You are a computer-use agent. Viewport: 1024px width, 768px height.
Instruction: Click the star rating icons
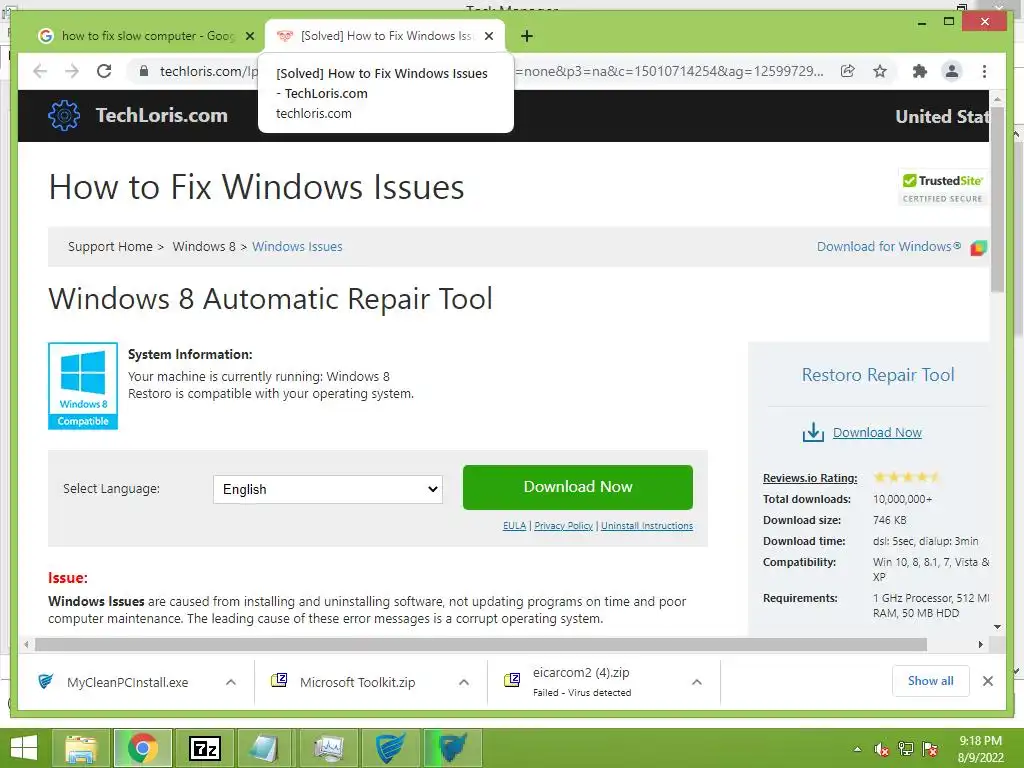pos(906,477)
